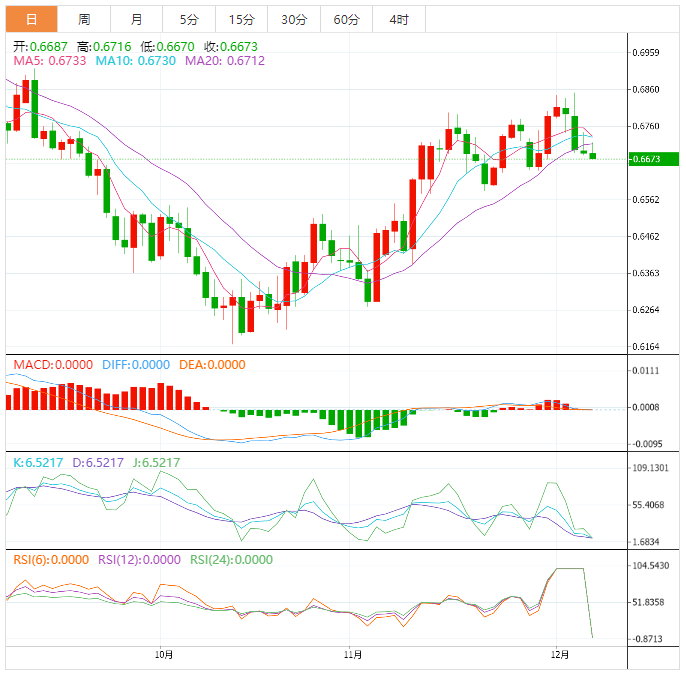
Task: Choose the 60分 interval tab
Action: [346, 19]
